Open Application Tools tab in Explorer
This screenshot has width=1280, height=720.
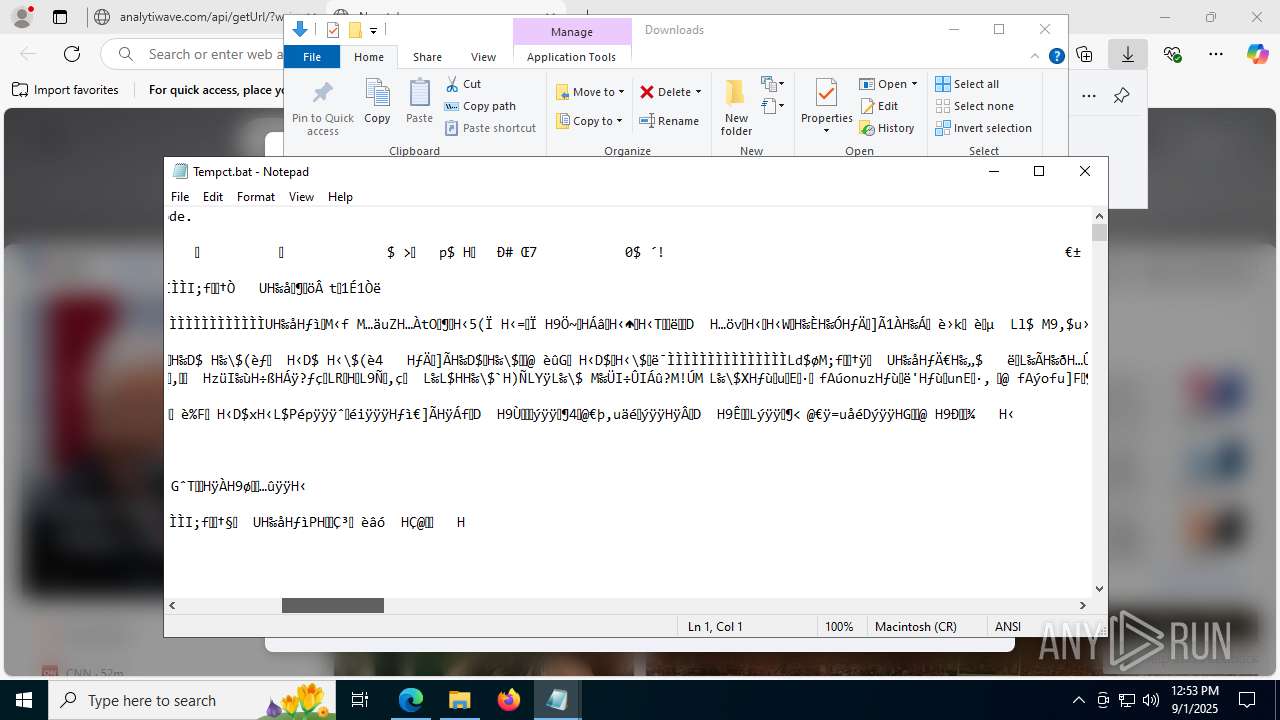point(571,57)
